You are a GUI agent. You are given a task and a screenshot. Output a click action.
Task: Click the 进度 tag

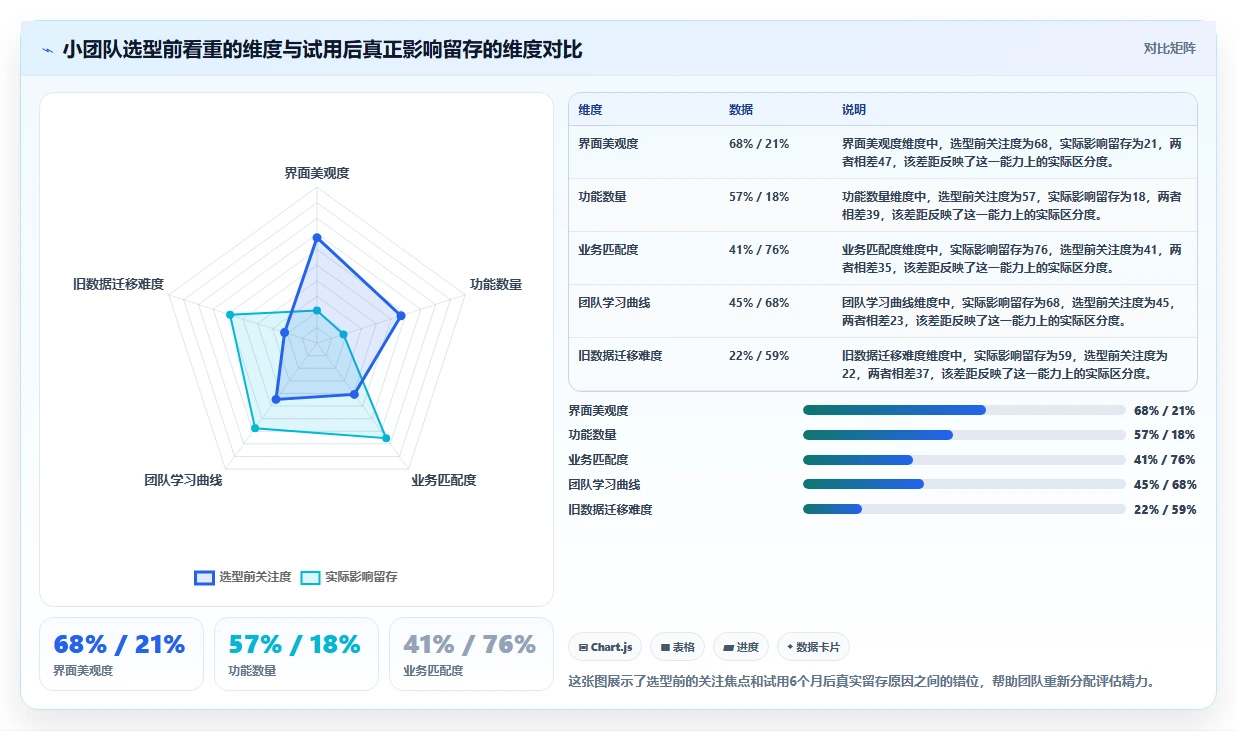click(x=741, y=647)
